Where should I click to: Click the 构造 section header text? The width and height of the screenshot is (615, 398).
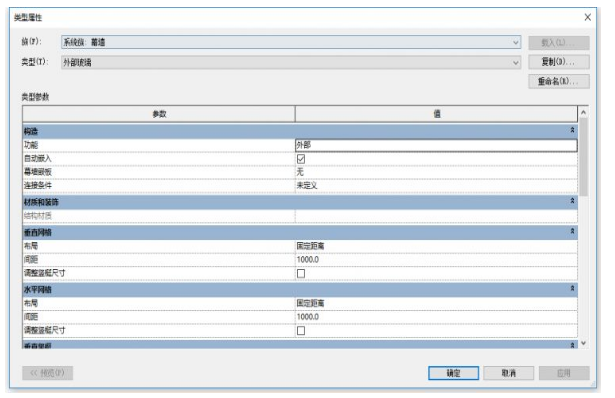[31, 131]
